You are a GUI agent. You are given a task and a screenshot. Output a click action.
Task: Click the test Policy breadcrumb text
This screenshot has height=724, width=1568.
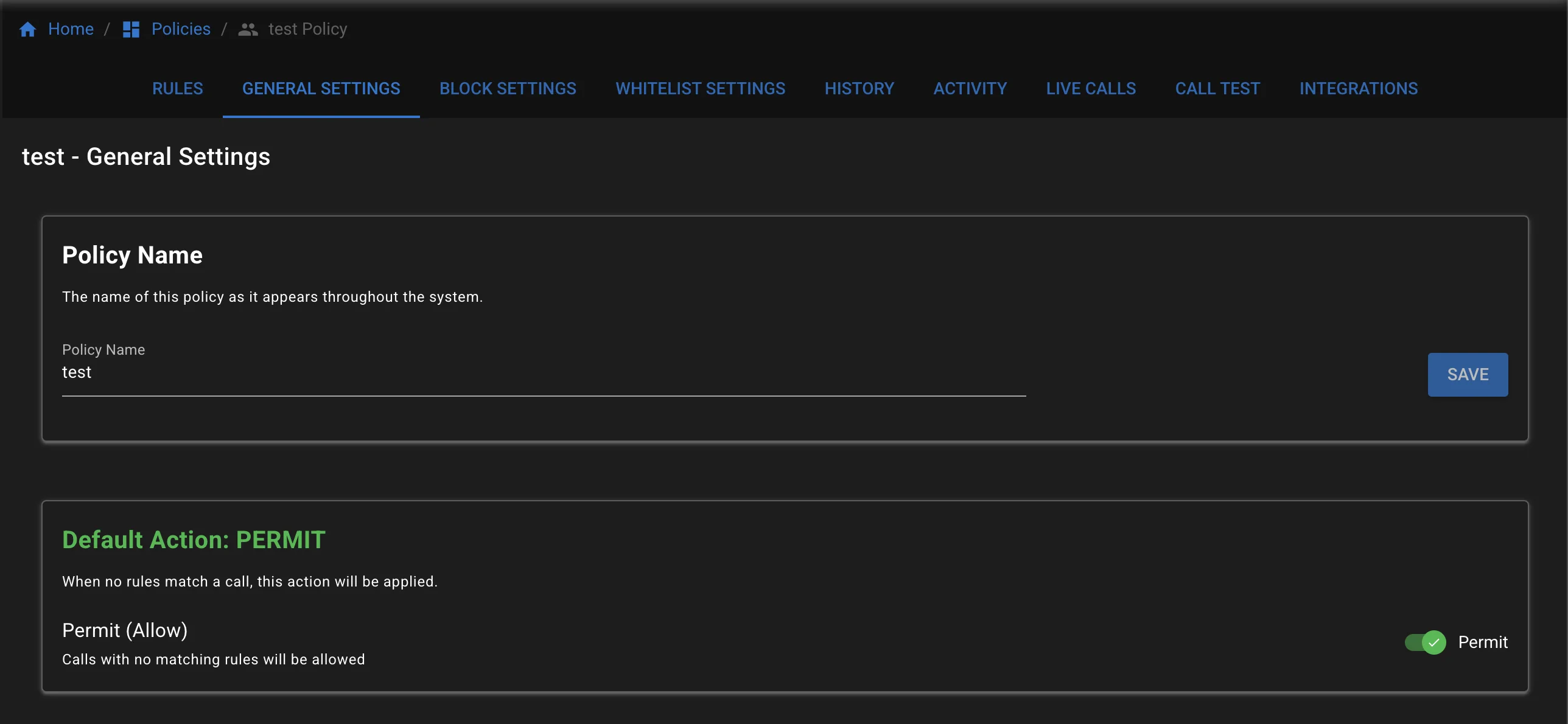point(307,29)
